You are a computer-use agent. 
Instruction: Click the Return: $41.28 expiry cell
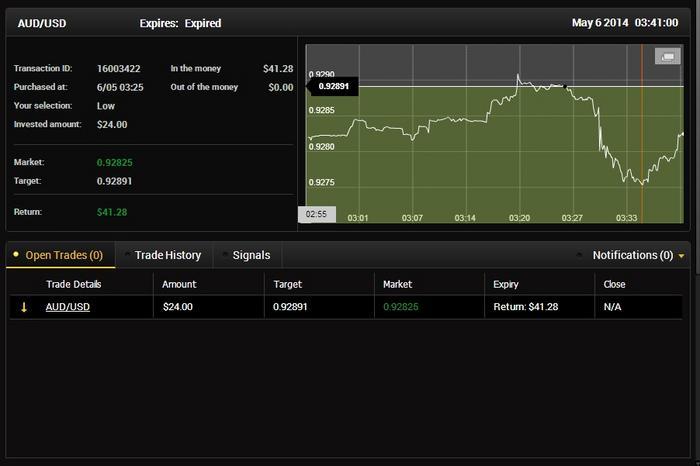tap(526, 307)
